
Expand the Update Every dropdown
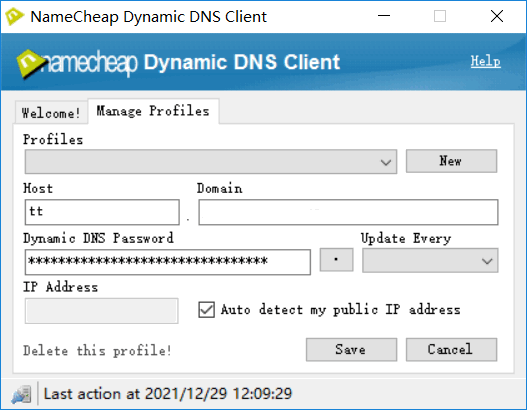(430, 260)
